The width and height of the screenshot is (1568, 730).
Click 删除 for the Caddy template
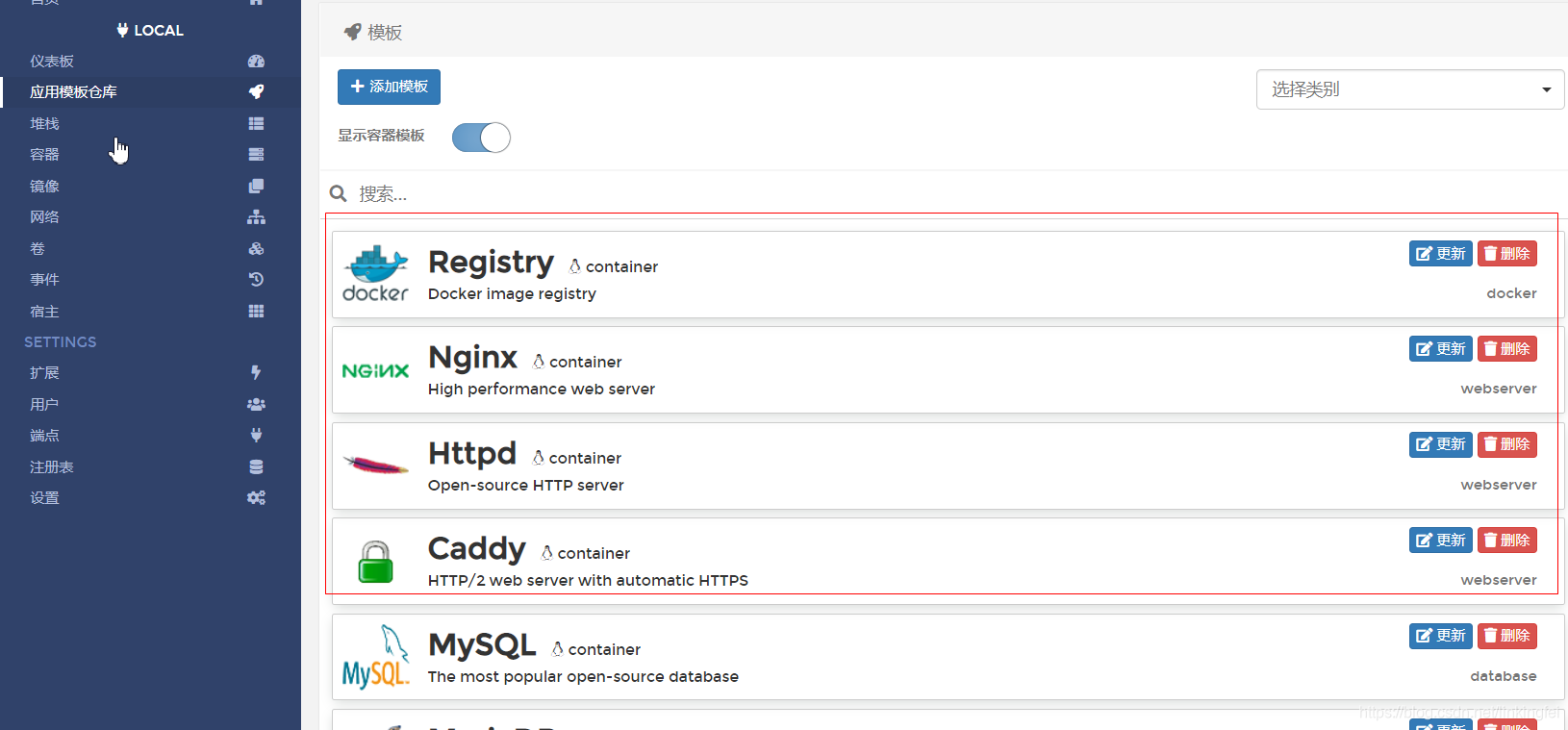coord(1506,540)
